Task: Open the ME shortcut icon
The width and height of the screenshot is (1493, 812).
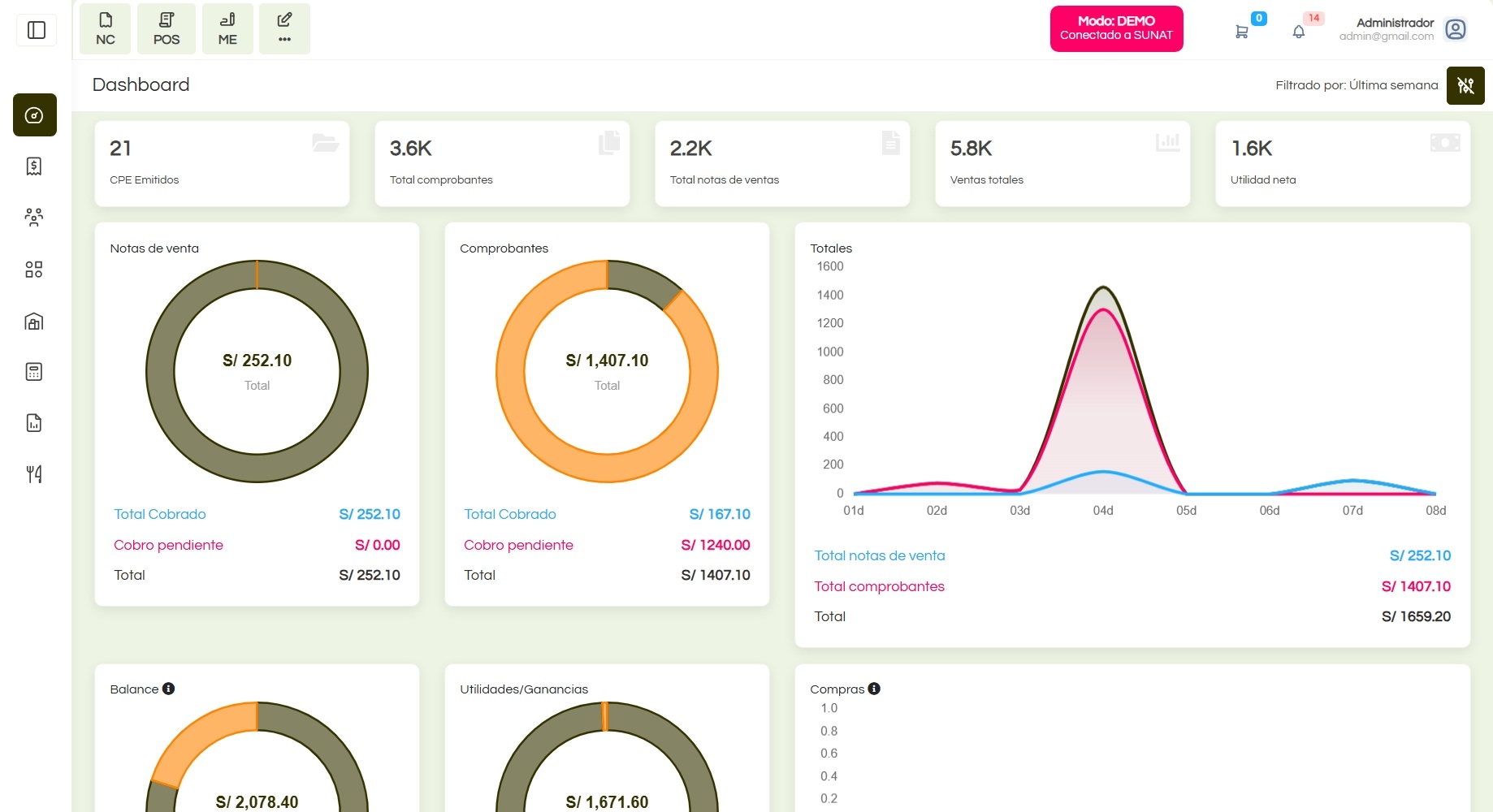Action: click(227, 28)
